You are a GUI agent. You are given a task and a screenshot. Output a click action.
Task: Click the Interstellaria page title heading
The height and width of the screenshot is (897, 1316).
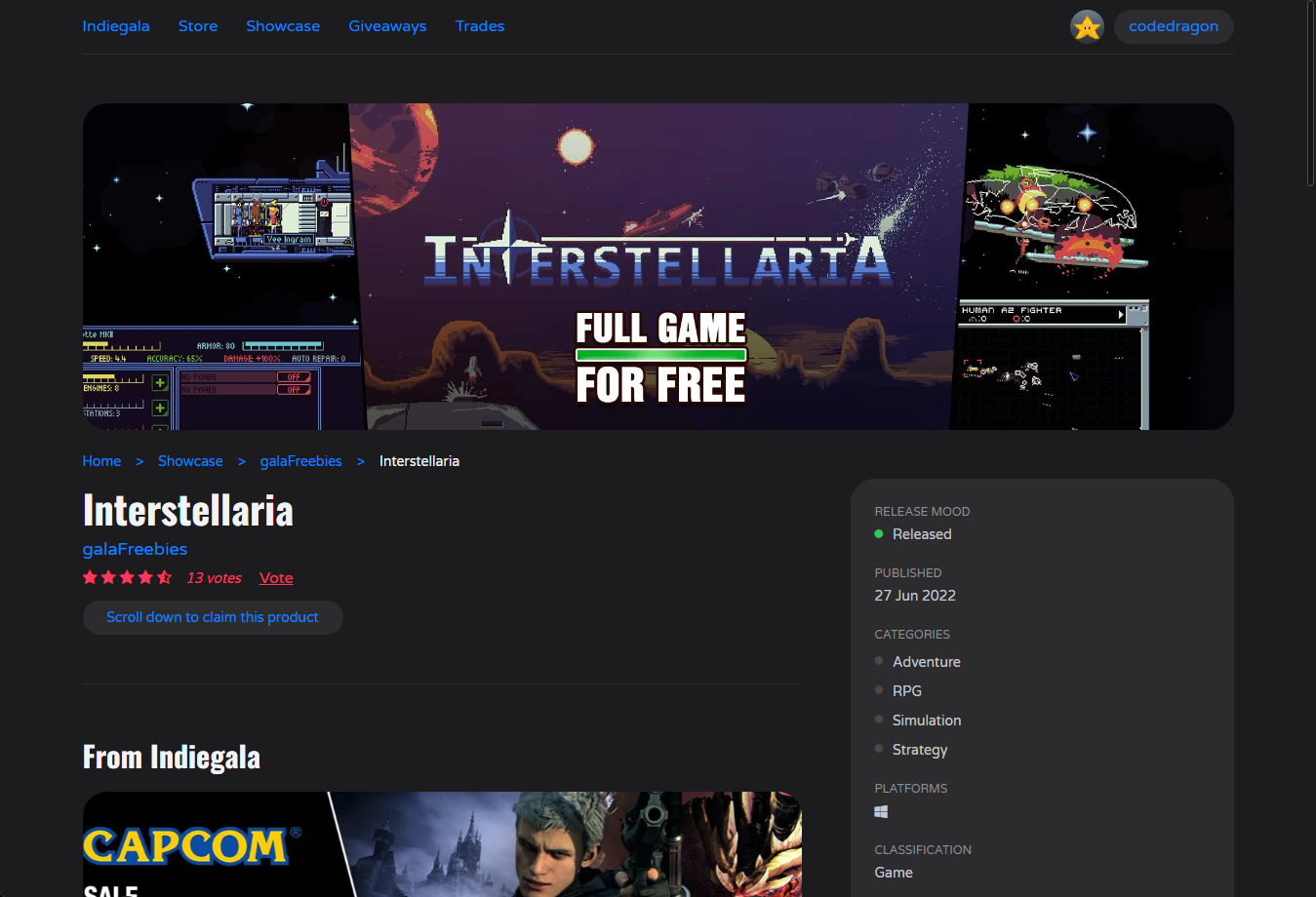click(x=188, y=510)
